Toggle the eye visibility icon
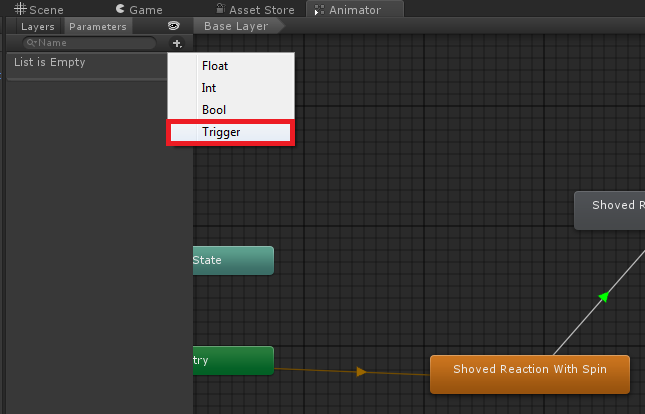This screenshot has width=645, height=414. [174, 26]
